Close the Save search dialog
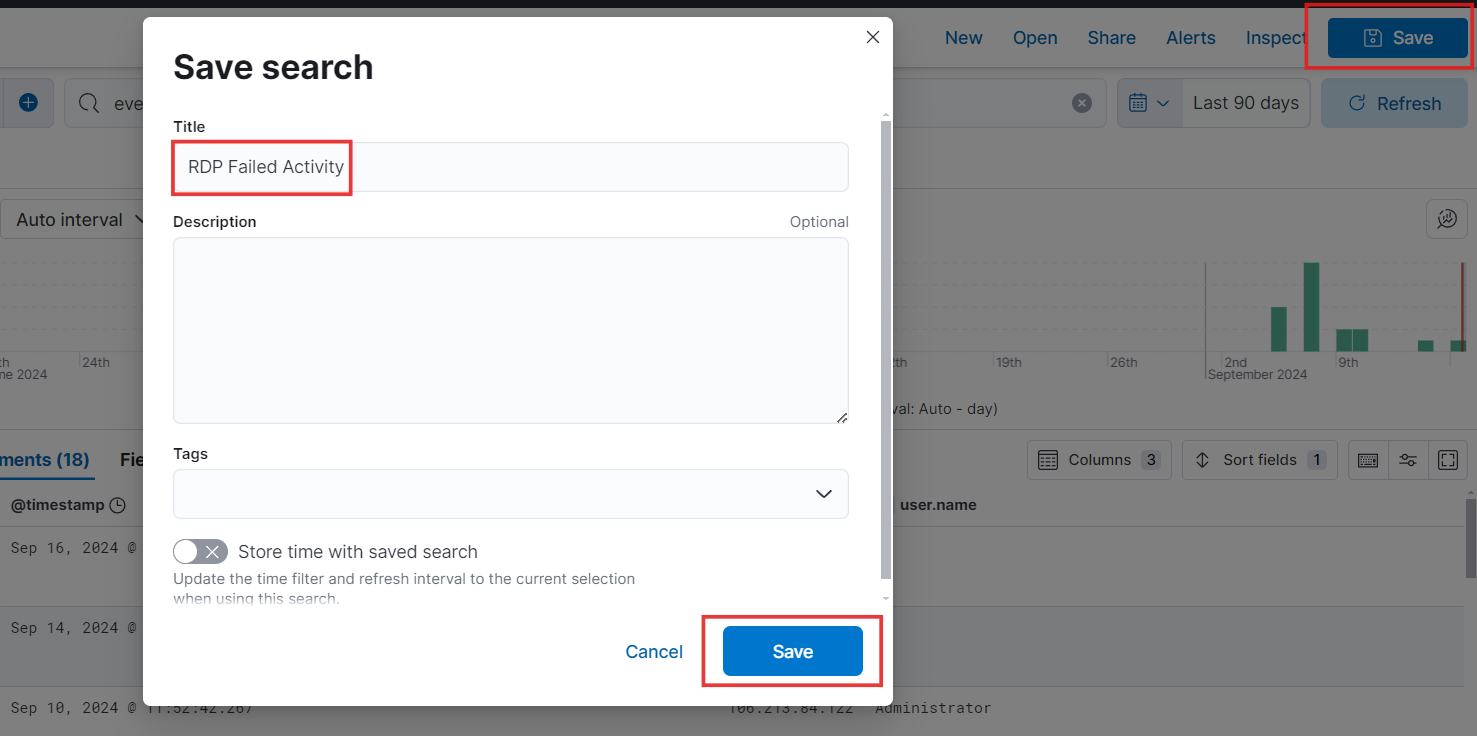This screenshot has height=736, width=1477. point(872,37)
